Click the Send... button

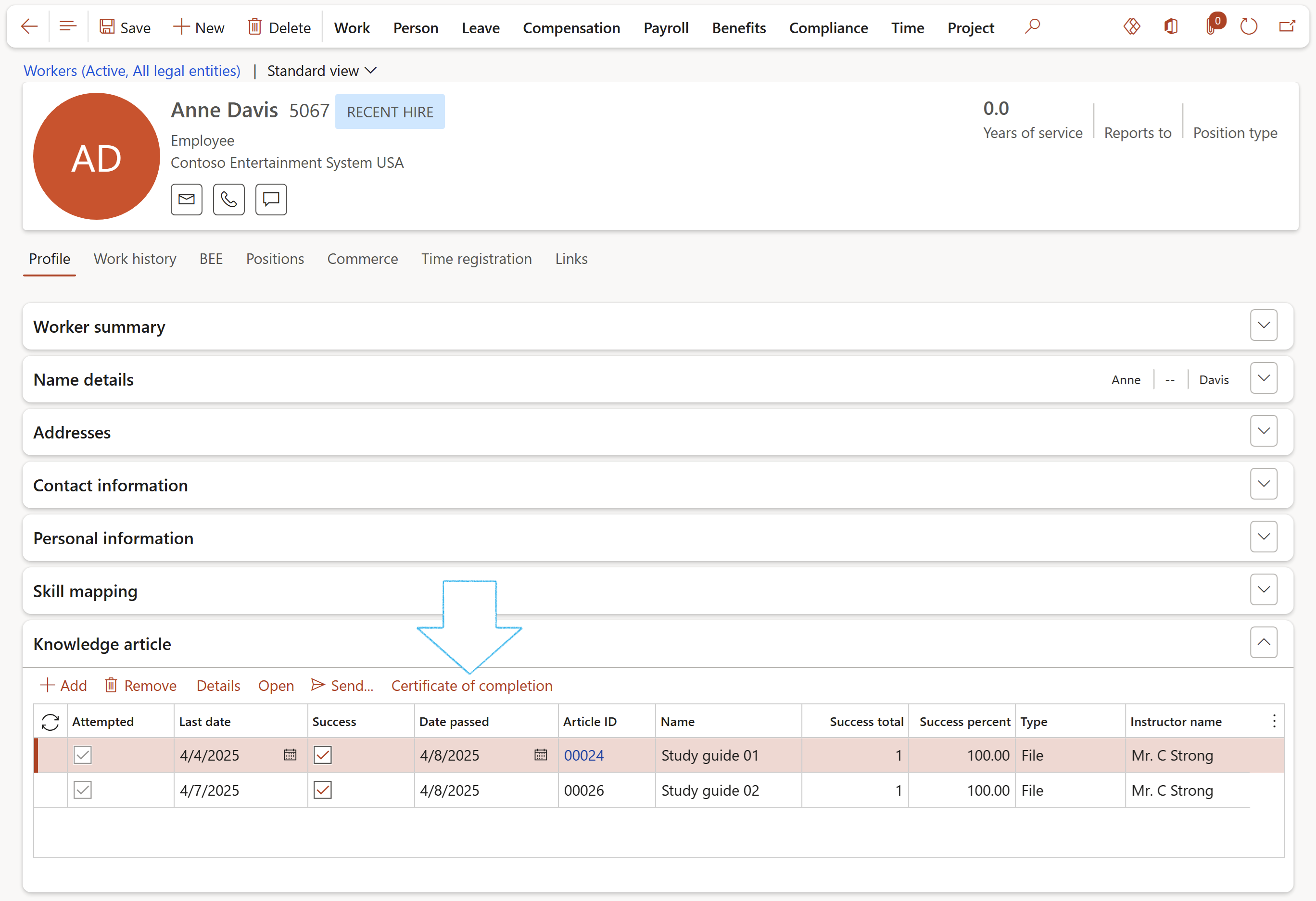(342, 686)
